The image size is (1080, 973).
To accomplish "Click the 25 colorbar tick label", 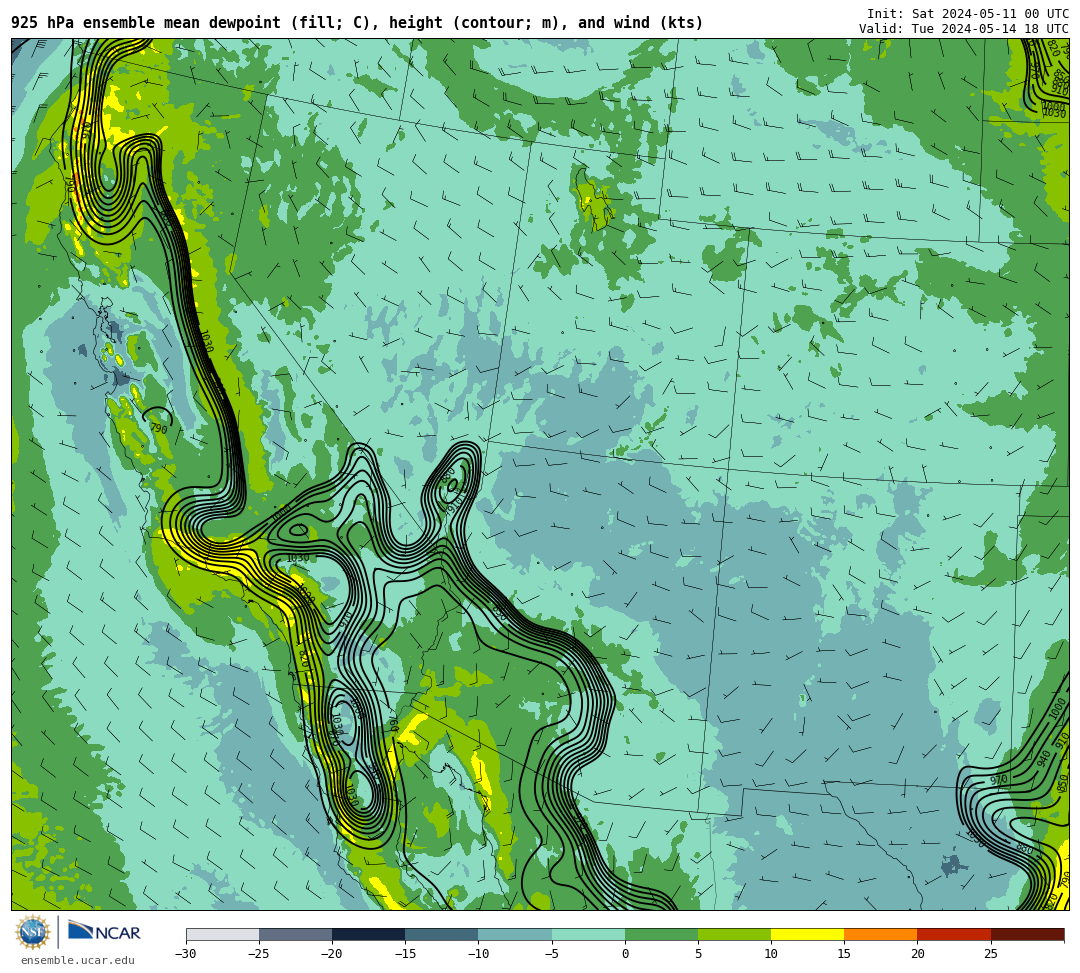I will (x=990, y=954).
